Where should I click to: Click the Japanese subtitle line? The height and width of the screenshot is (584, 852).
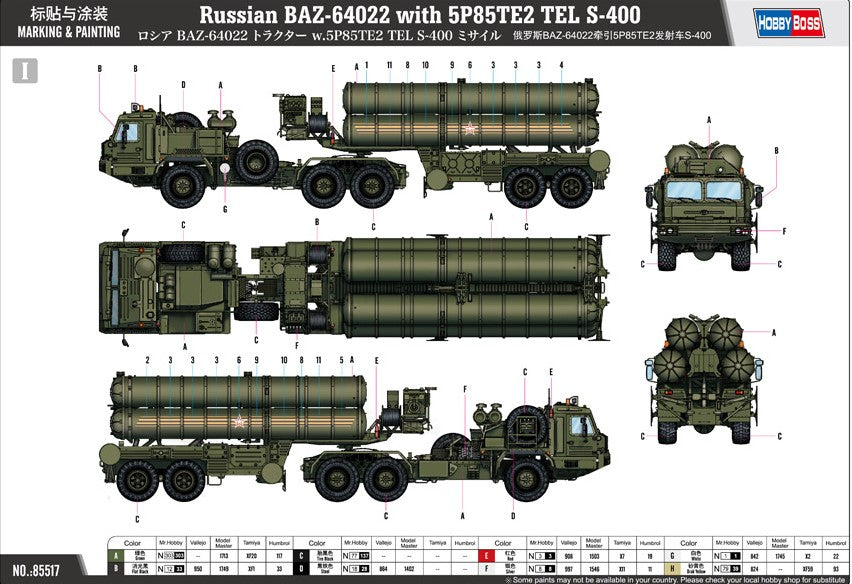pos(319,36)
